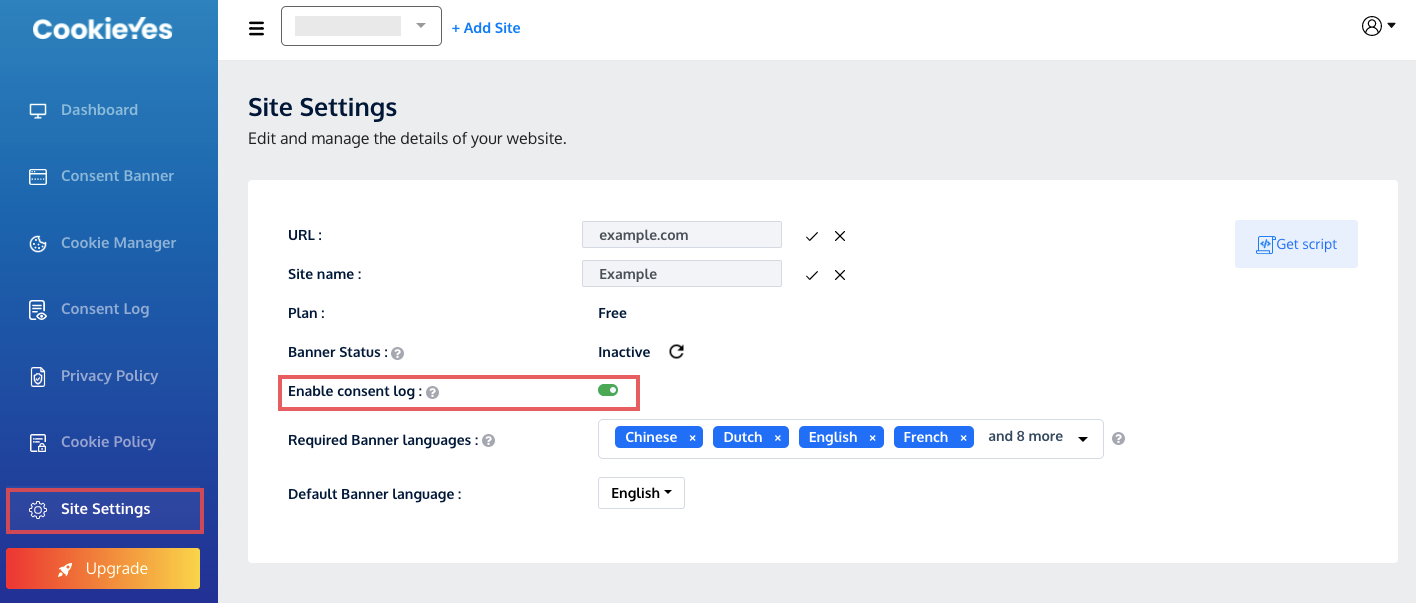Go to Consent Banner in sidebar
The width and height of the screenshot is (1416, 603).
[117, 176]
